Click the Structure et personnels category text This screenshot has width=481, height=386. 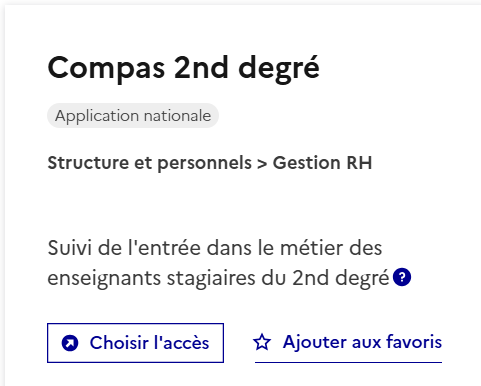tap(150, 163)
